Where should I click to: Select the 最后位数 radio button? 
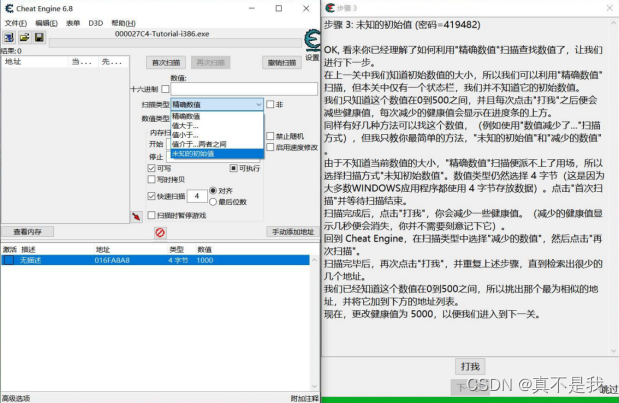point(213,202)
